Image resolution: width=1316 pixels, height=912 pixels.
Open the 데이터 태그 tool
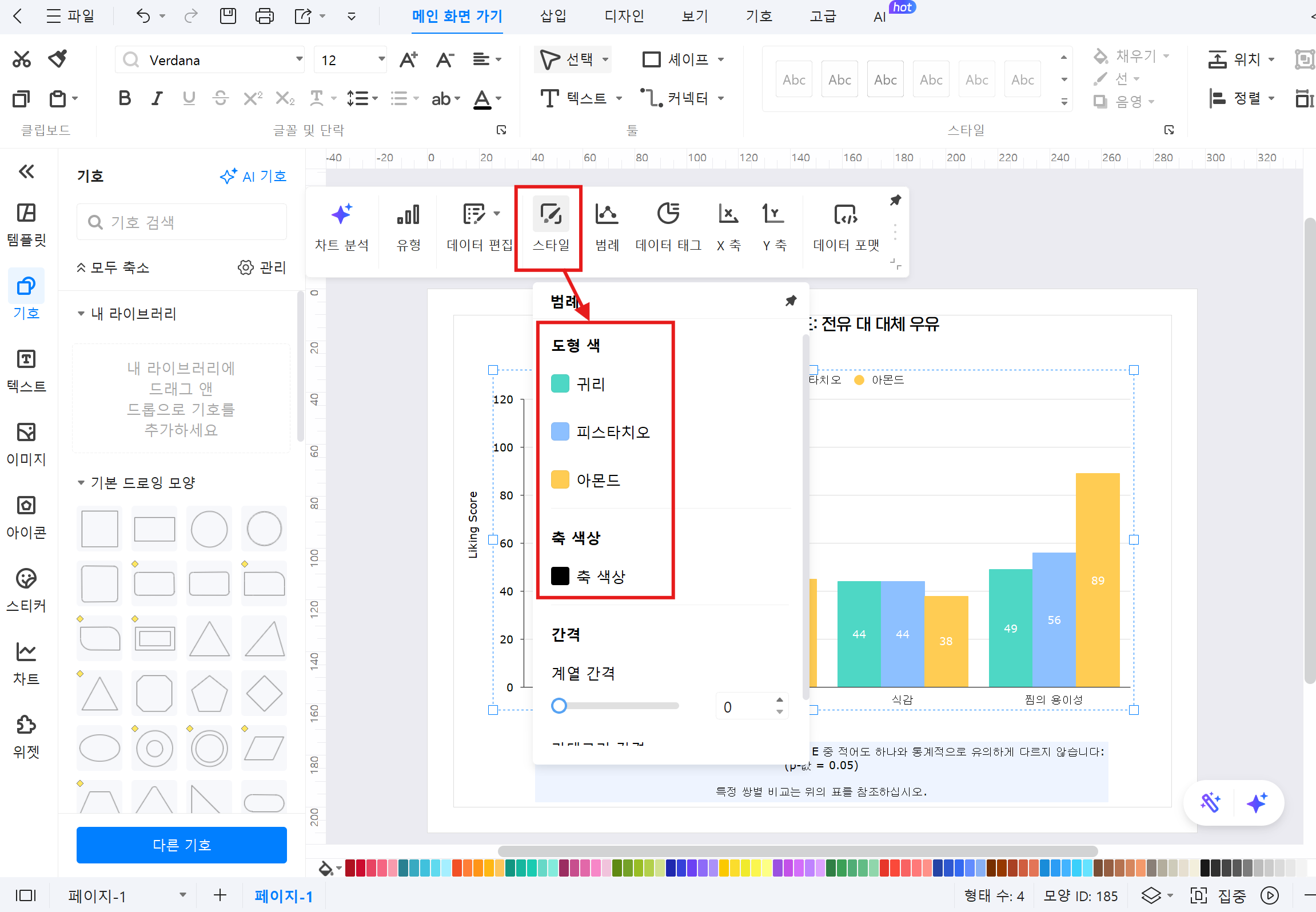668,228
